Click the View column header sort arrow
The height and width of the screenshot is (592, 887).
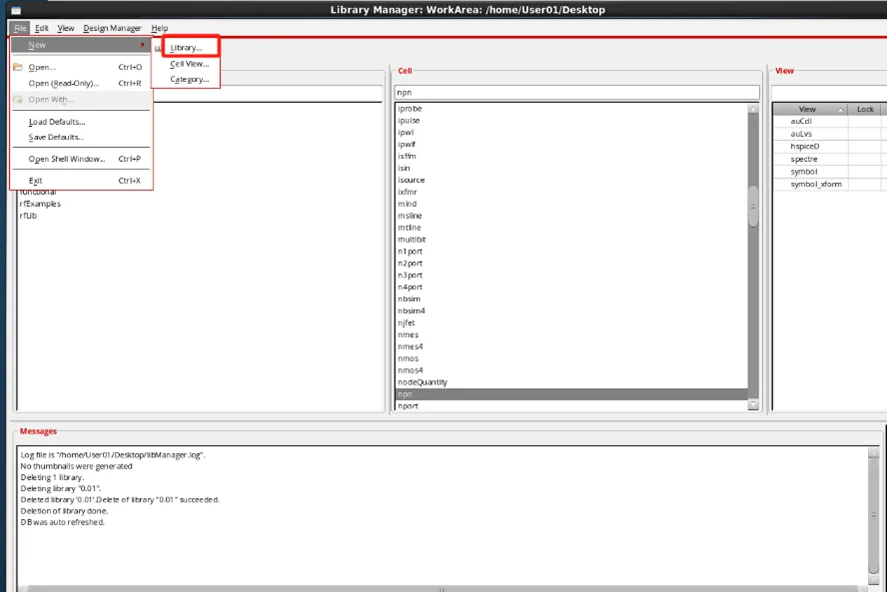coord(840,109)
